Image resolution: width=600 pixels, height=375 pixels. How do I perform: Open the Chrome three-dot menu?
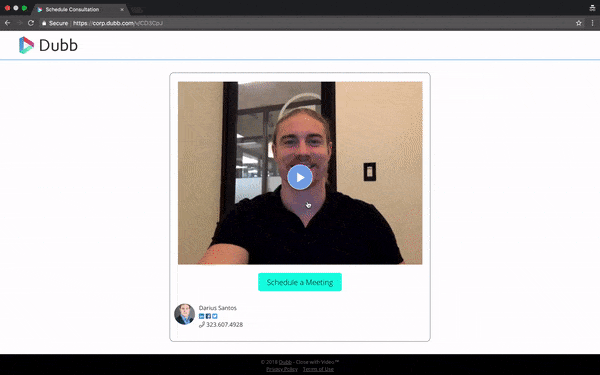pyautogui.click(x=592, y=23)
